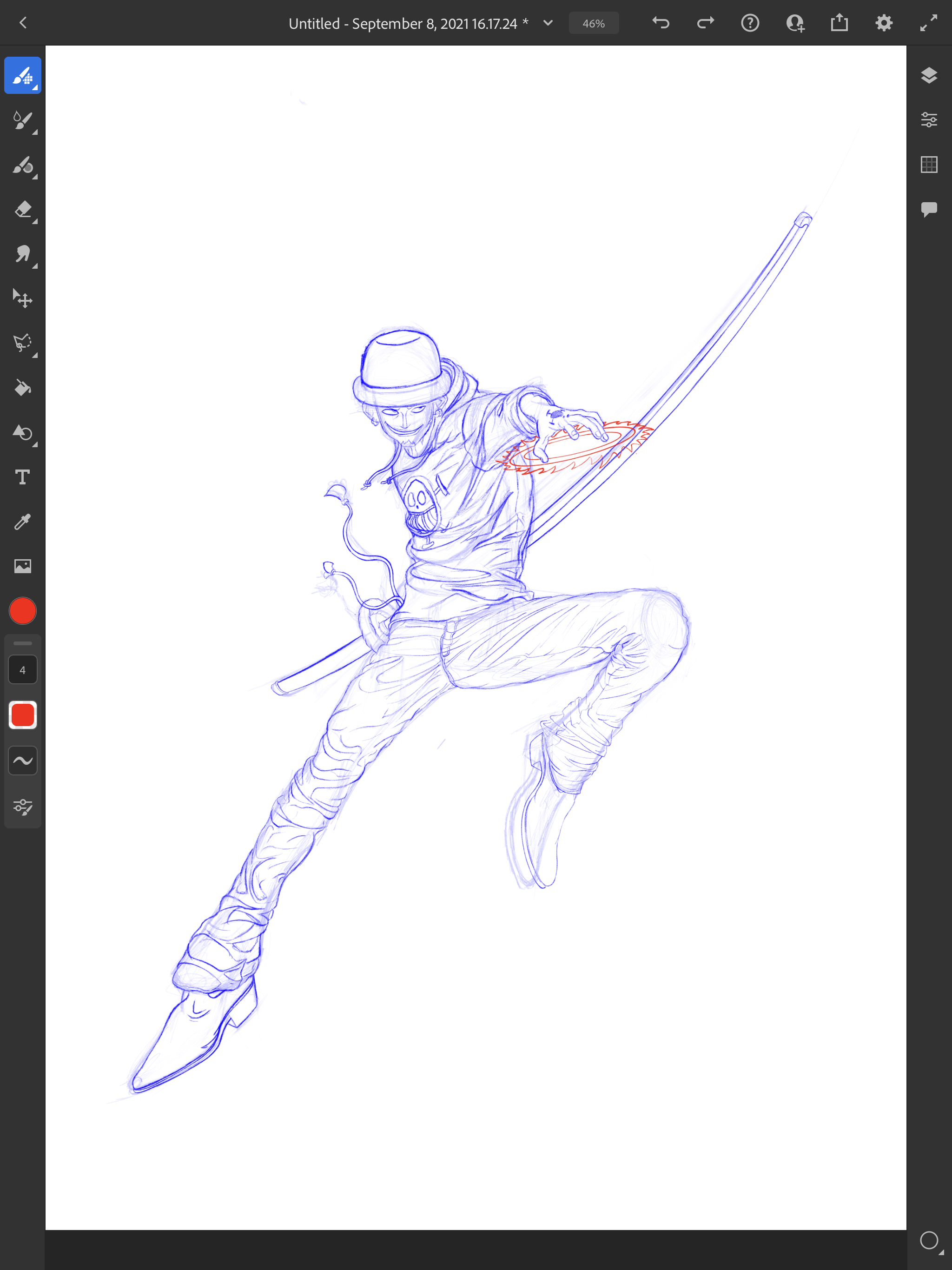Image resolution: width=952 pixels, height=1270 pixels.
Task: Expand the document title dropdown chevron
Action: pos(548,23)
